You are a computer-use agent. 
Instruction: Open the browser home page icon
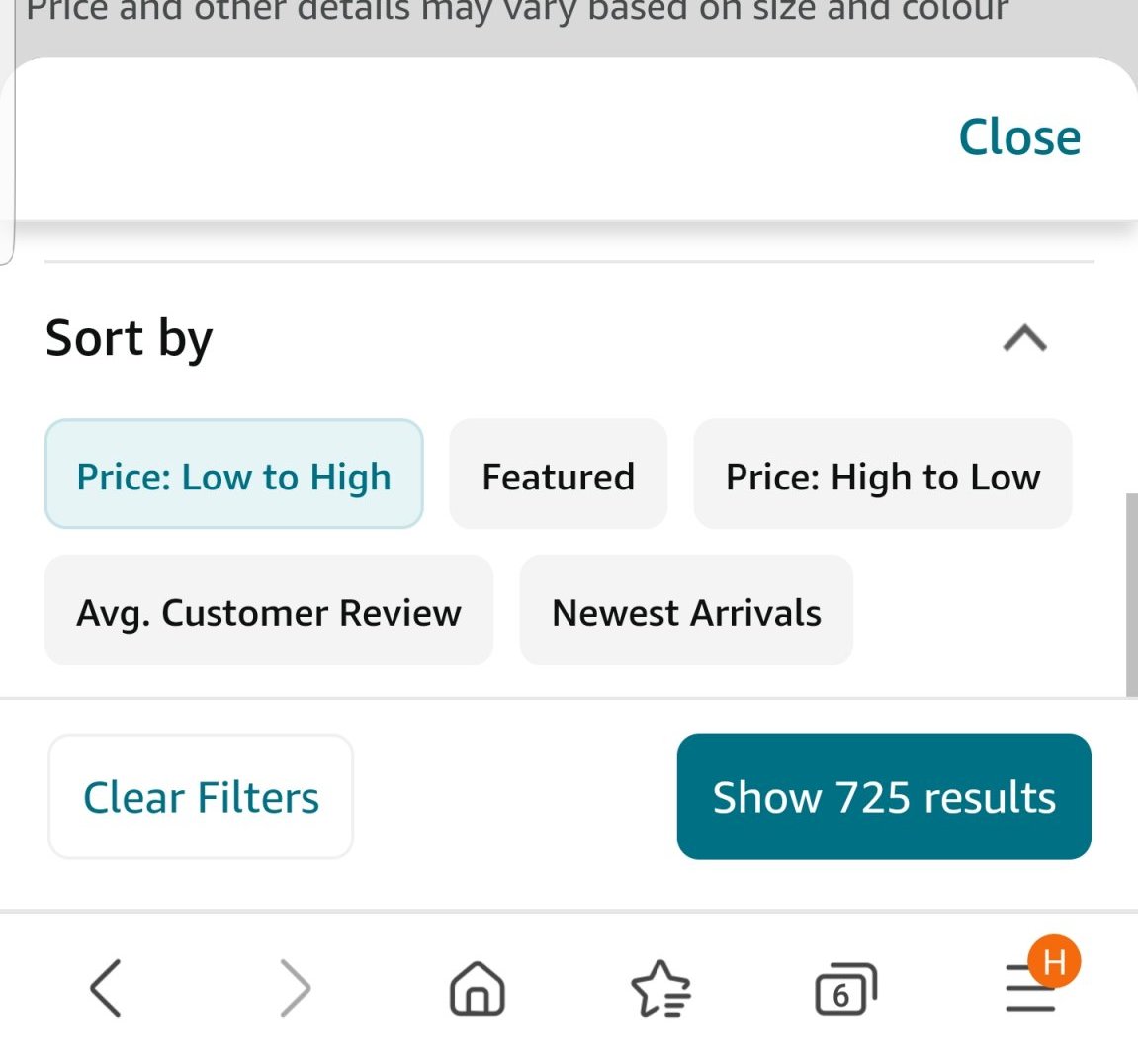point(478,988)
